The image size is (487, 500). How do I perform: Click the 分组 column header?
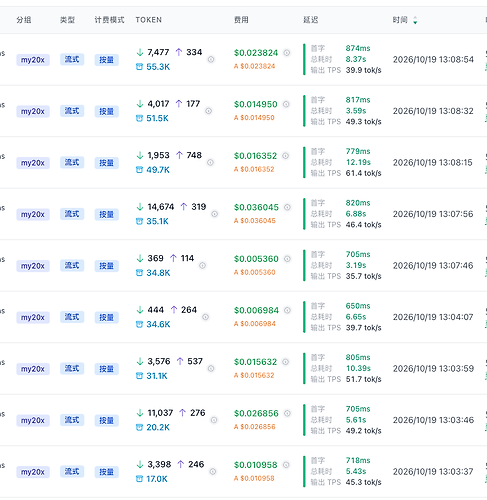[24, 20]
